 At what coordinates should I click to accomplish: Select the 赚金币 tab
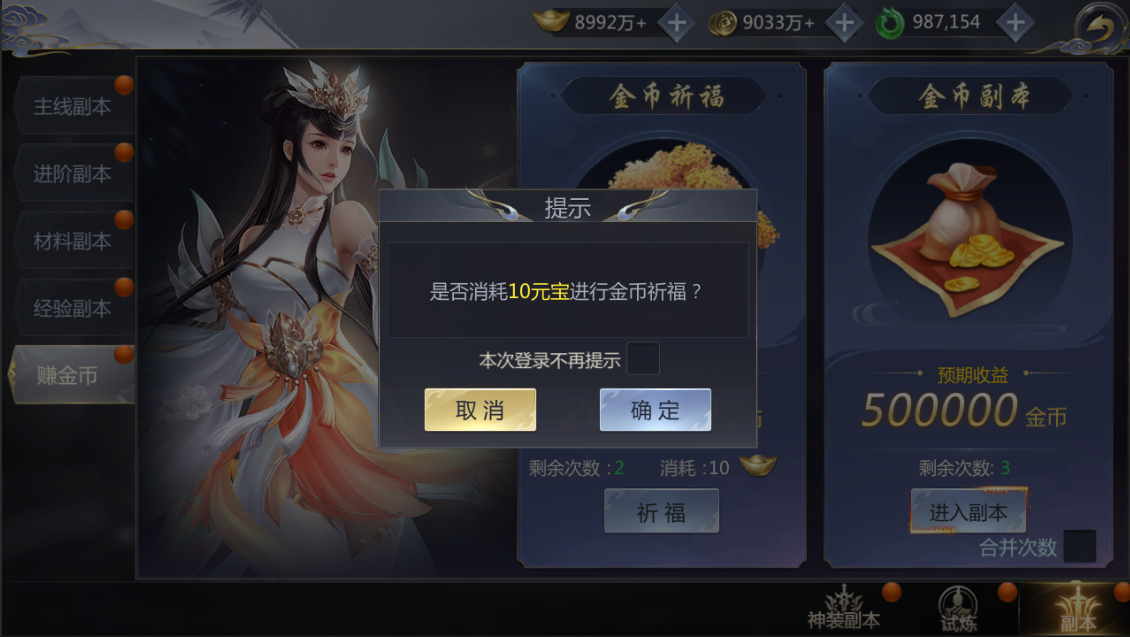[x=71, y=375]
